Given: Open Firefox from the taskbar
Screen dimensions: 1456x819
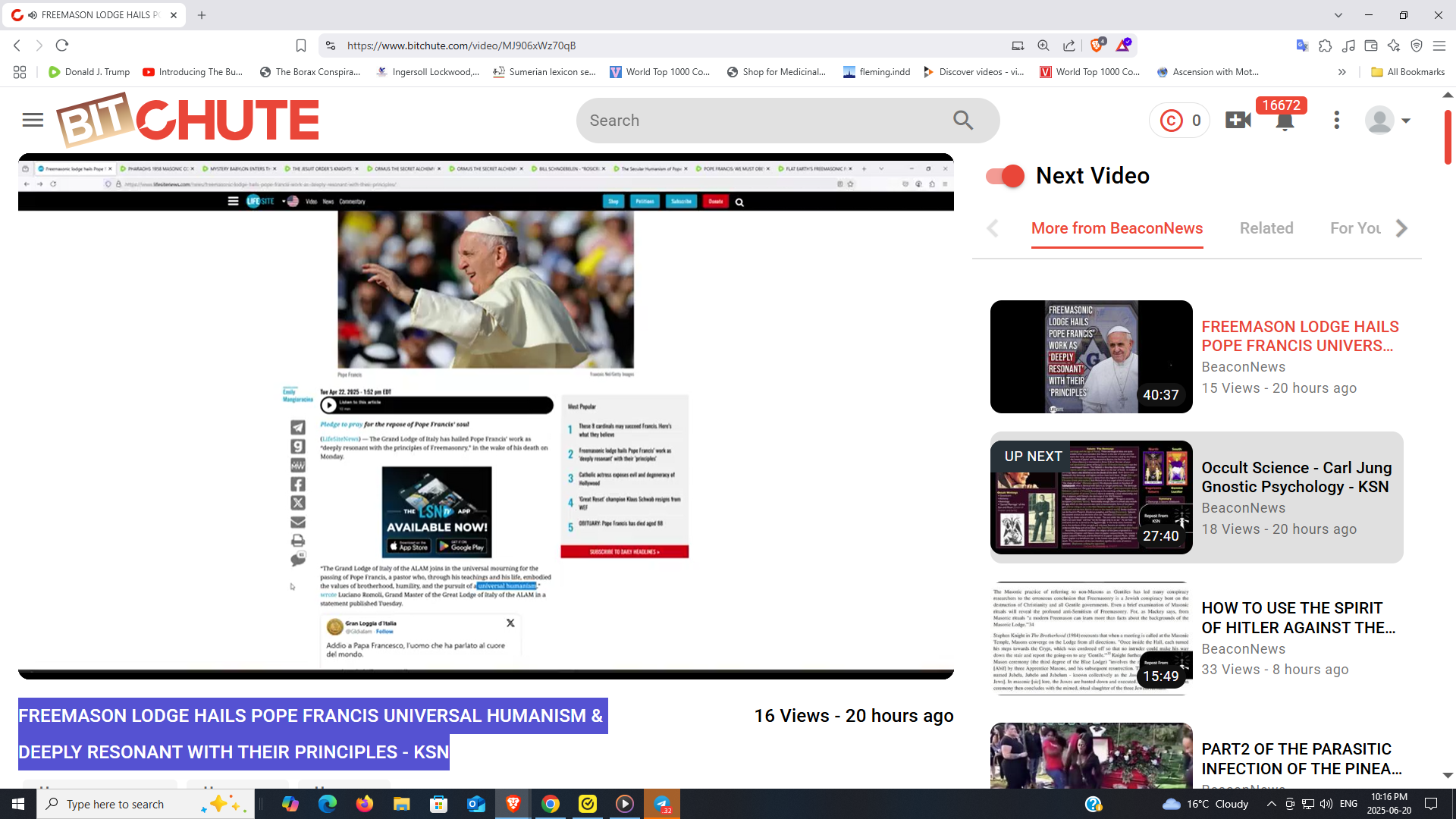Looking at the screenshot, I should click(365, 804).
